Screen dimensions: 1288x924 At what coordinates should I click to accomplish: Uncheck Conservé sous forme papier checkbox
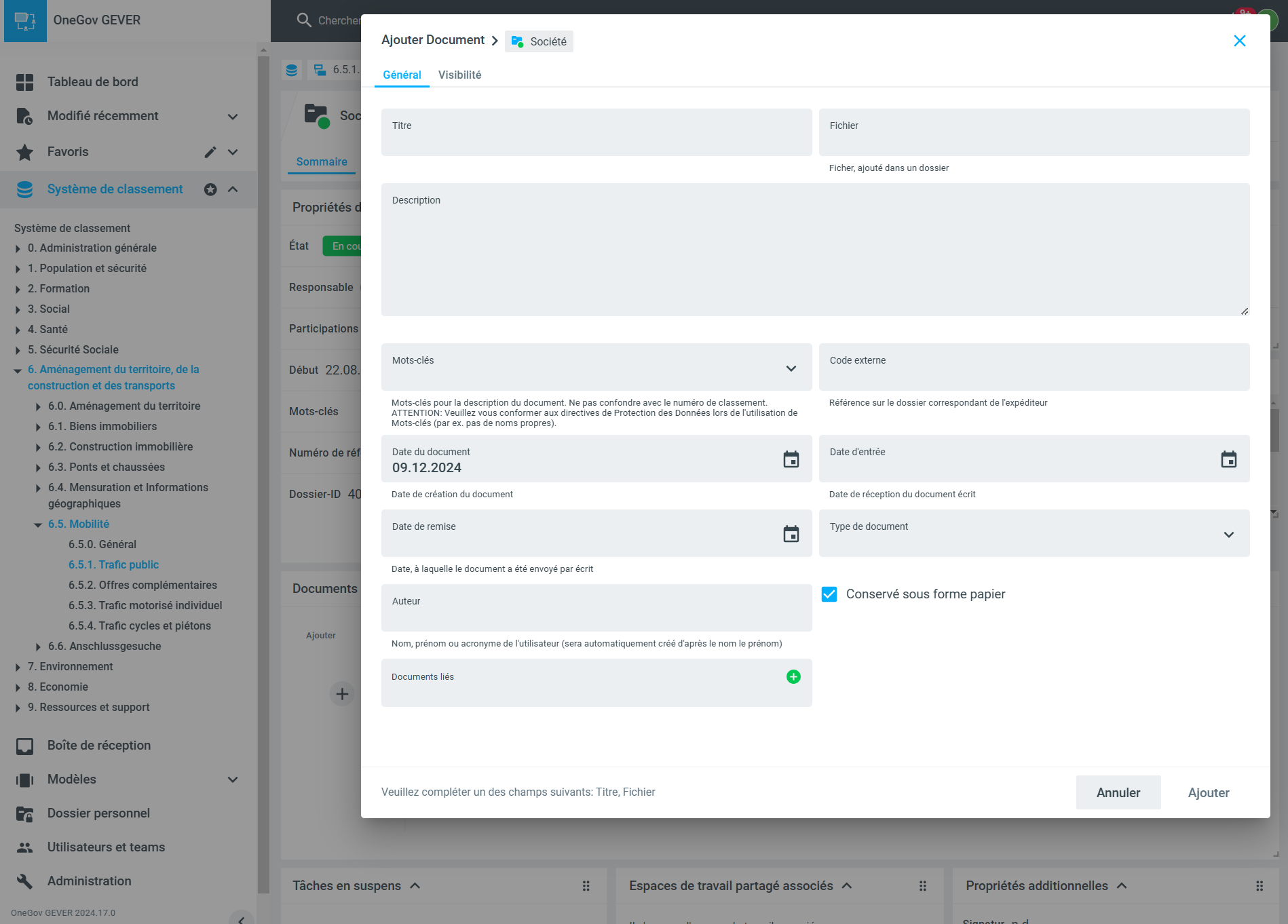click(x=829, y=594)
